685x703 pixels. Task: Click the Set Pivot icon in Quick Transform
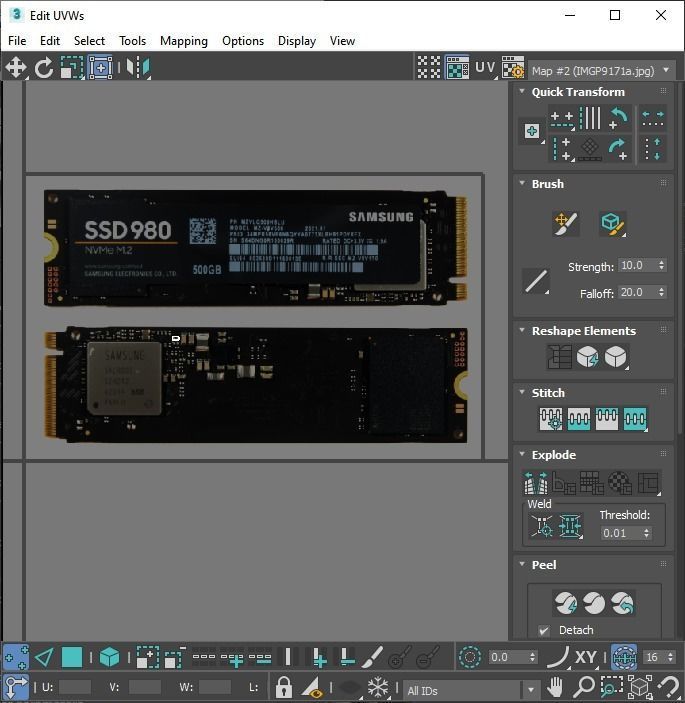(x=532, y=131)
